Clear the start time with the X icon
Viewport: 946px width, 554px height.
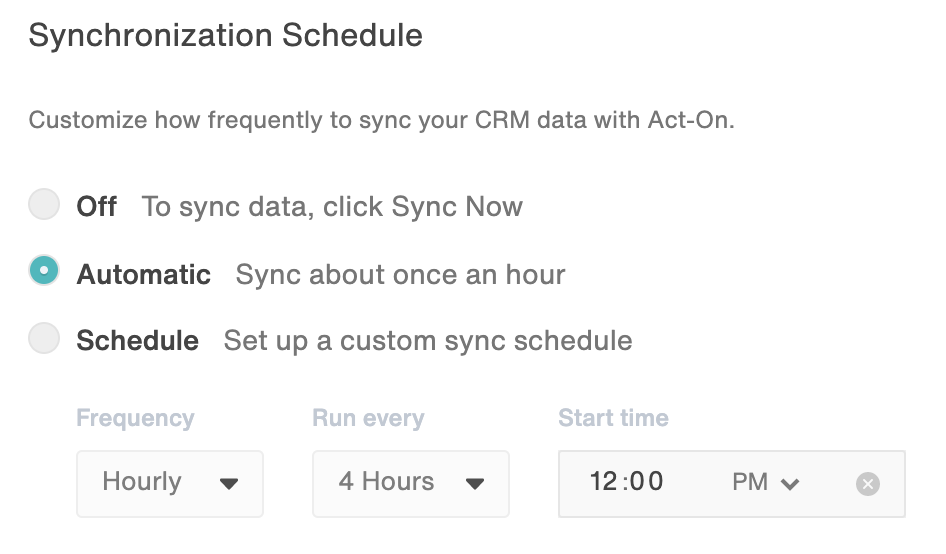(868, 483)
